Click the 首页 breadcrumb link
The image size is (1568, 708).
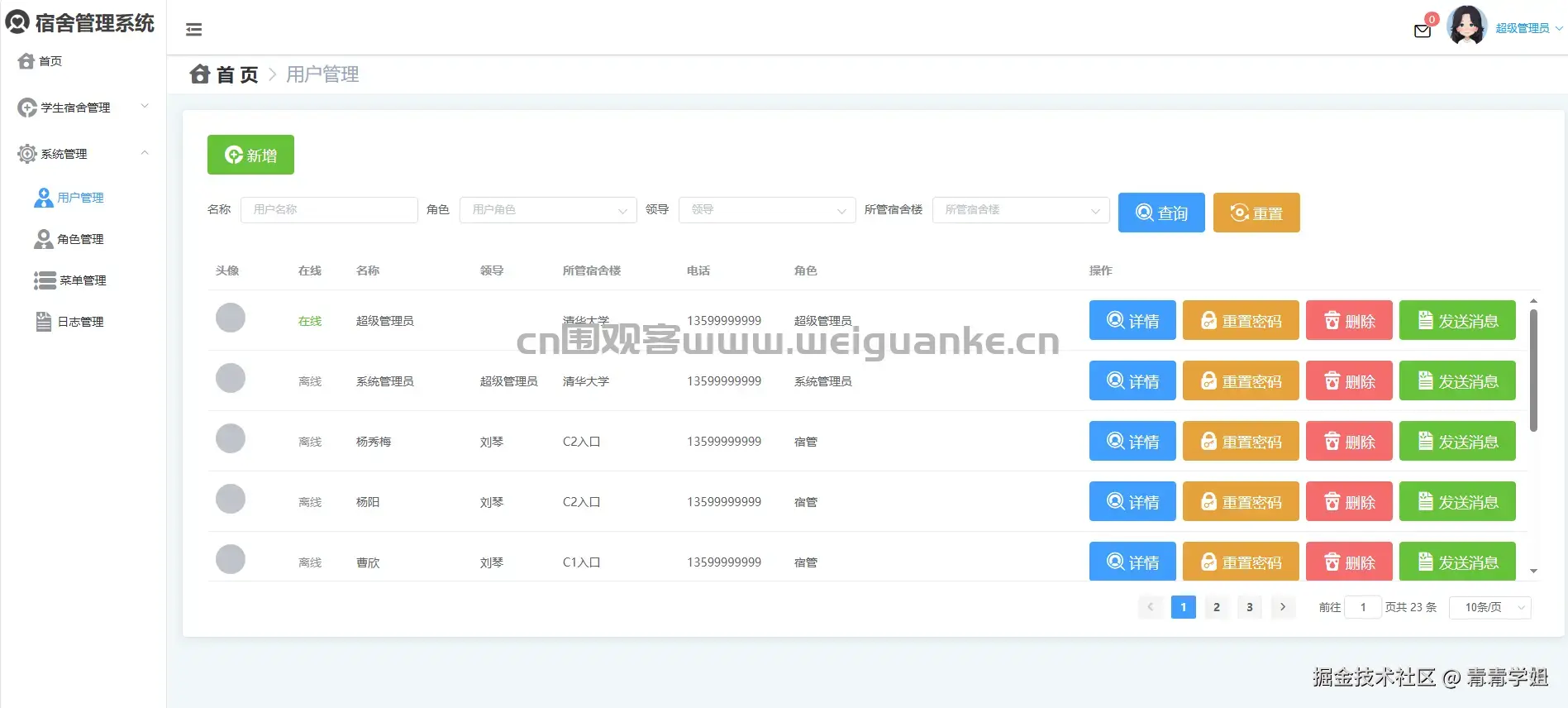point(225,74)
